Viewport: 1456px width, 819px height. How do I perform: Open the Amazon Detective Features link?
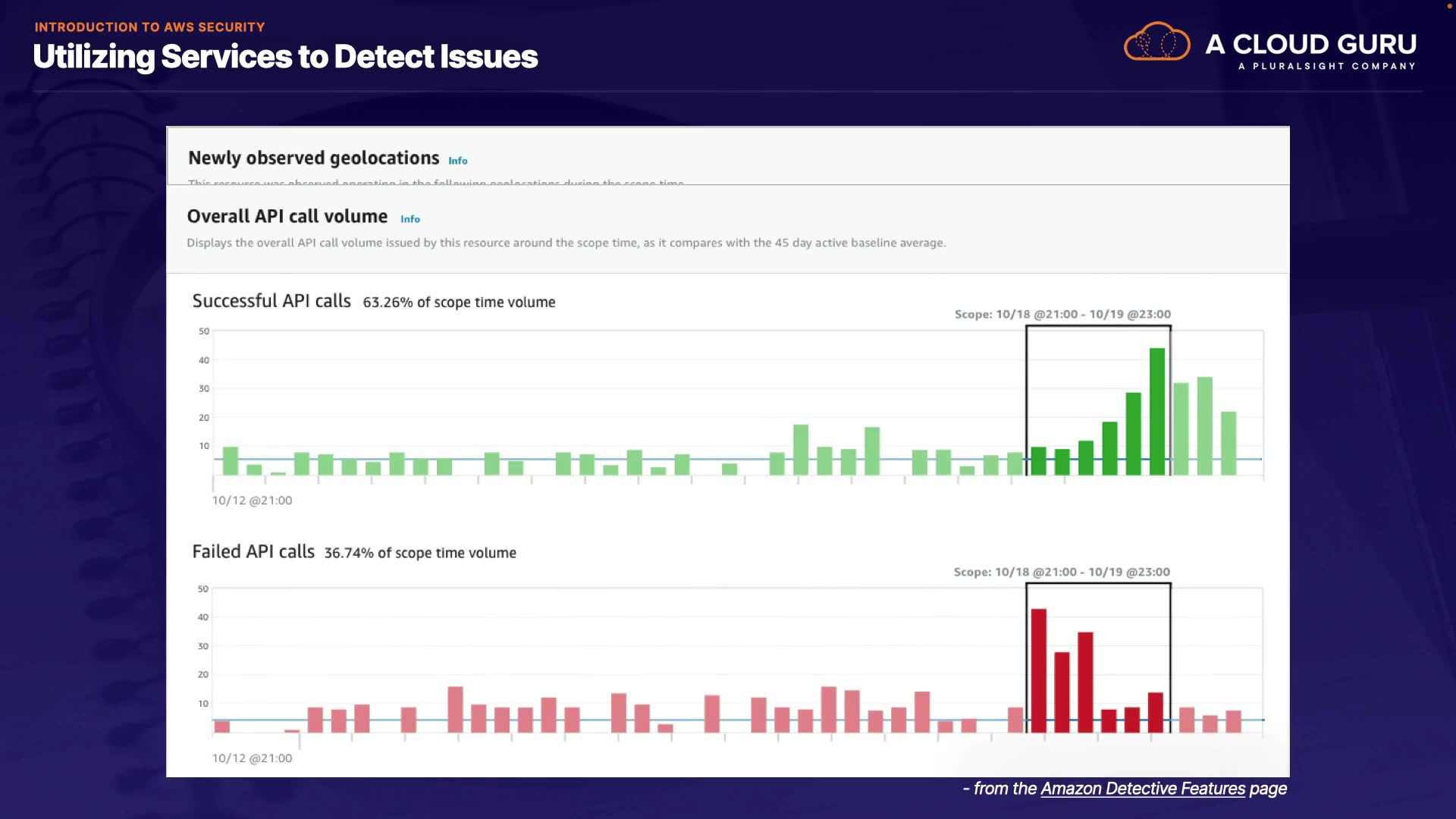click(x=1142, y=789)
